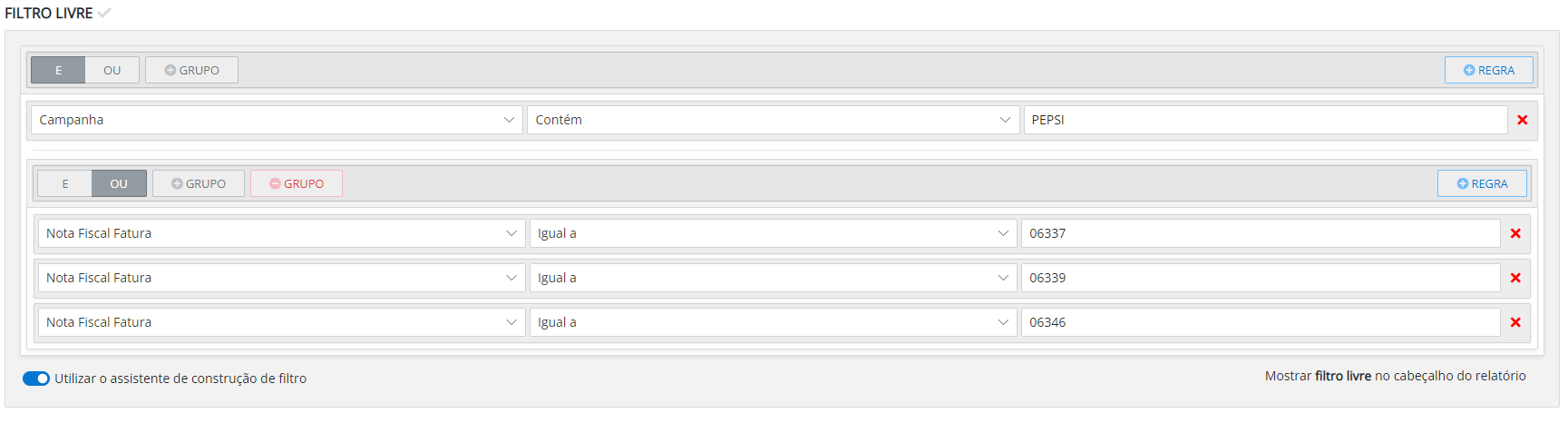Toggle the filter construction assistant switch
Screen dimensions: 1568x423
click(36, 379)
